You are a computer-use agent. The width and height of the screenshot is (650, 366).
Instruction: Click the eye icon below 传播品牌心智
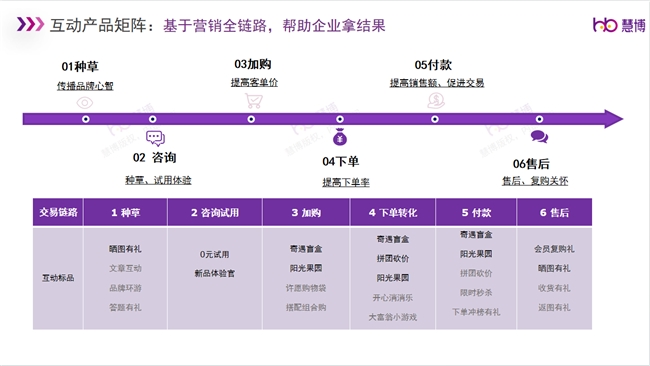85,102
